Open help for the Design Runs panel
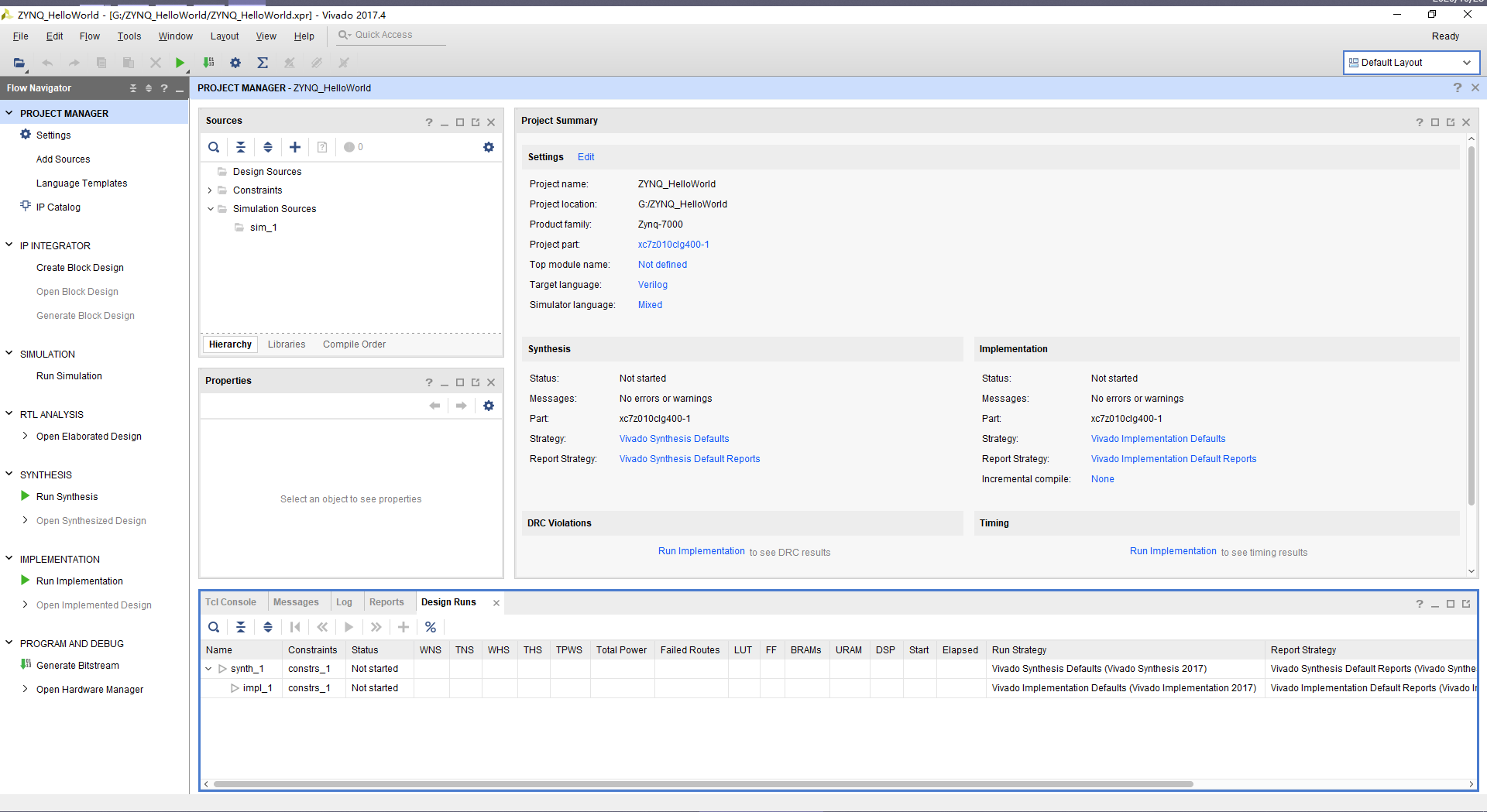The height and width of the screenshot is (812, 1487). pyautogui.click(x=1420, y=604)
